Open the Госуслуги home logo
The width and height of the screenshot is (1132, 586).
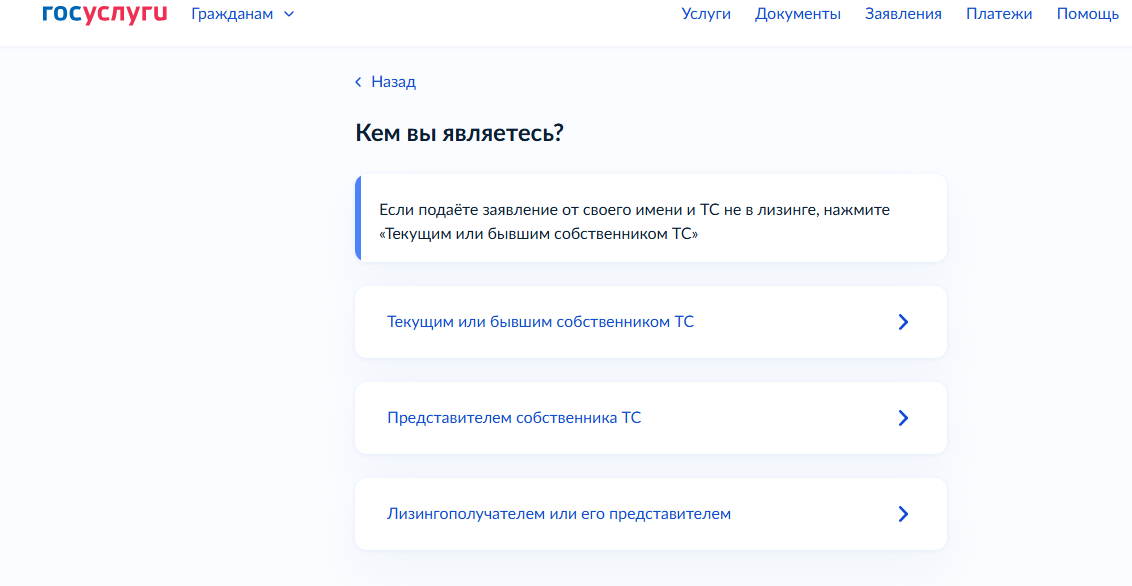(x=105, y=14)
